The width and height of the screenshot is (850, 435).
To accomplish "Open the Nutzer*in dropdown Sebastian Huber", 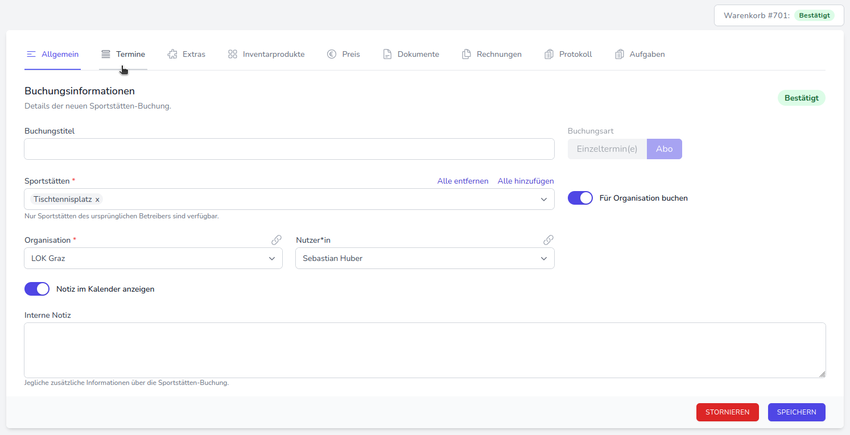I will pyautogui.click(x=425, y=258).
